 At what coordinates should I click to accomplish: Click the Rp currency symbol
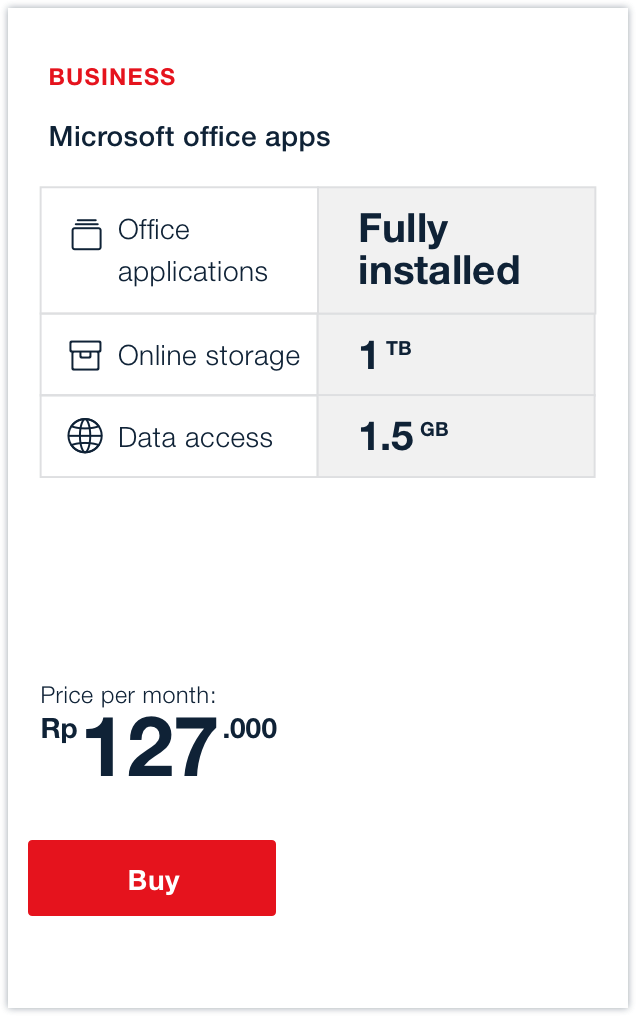tap(59, 730)
